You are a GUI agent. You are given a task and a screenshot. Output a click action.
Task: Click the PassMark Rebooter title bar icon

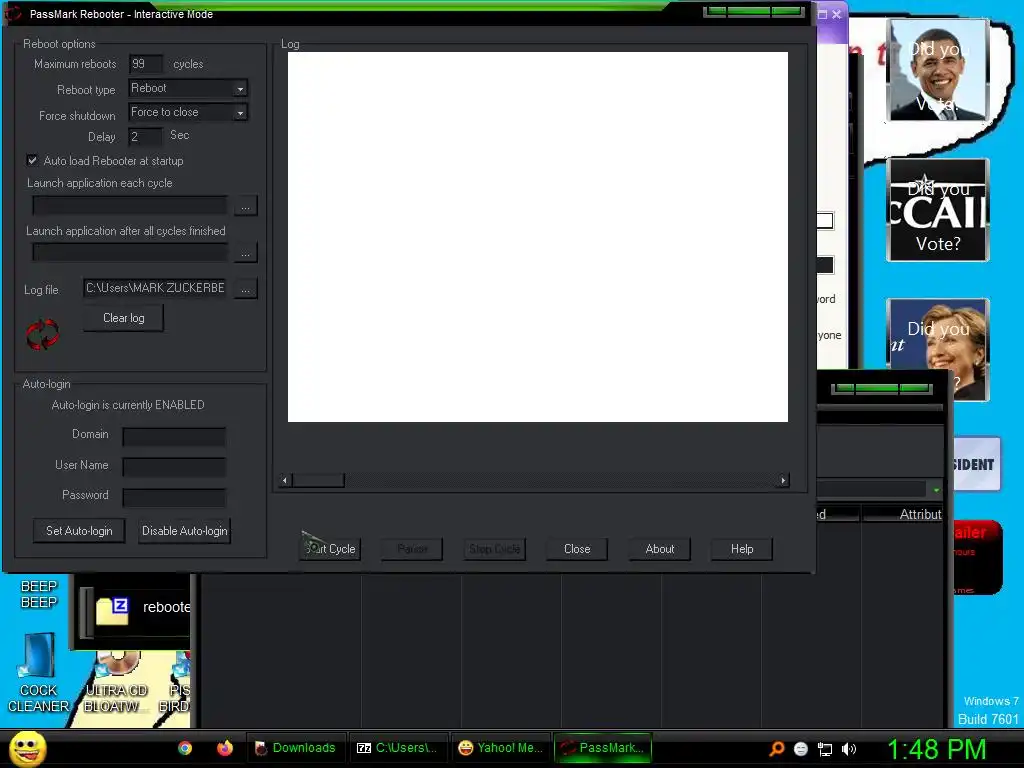(x=14, y=13)
